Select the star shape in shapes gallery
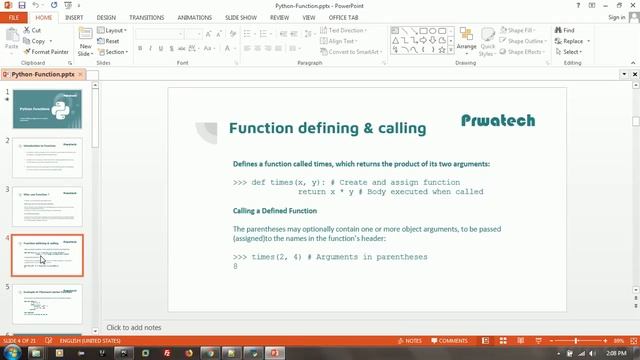This screenshot has width=640, height=360. click(x=442, y=50)
